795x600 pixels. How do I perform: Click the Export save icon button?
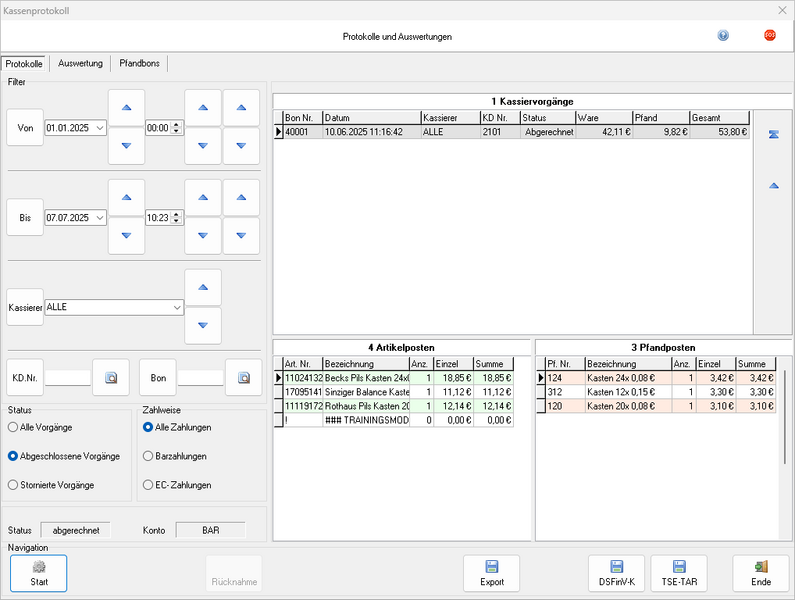coord(491,573)
